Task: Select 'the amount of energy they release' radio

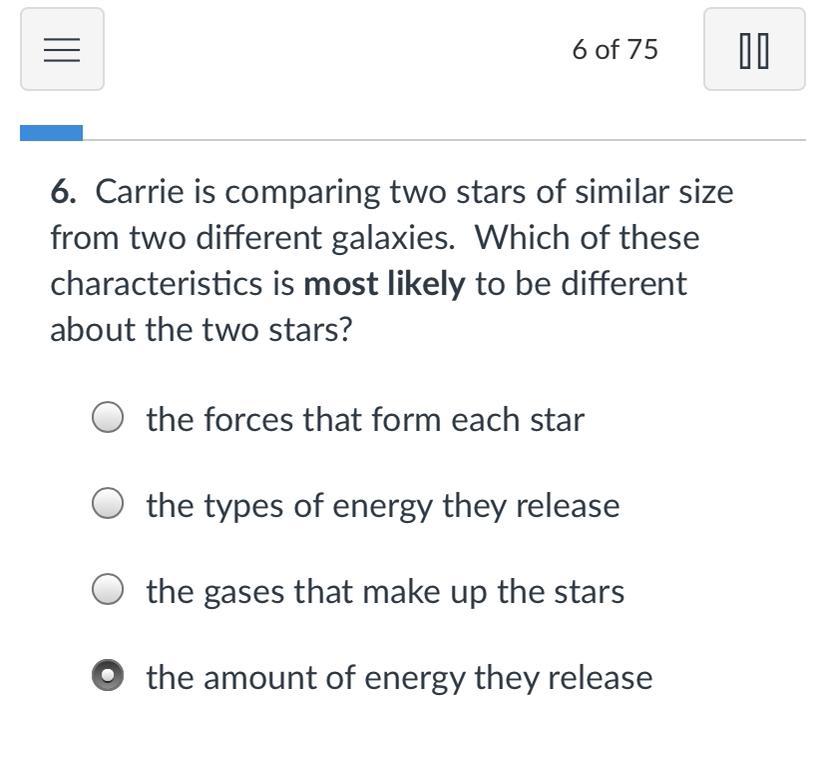Action: point(108,675)
